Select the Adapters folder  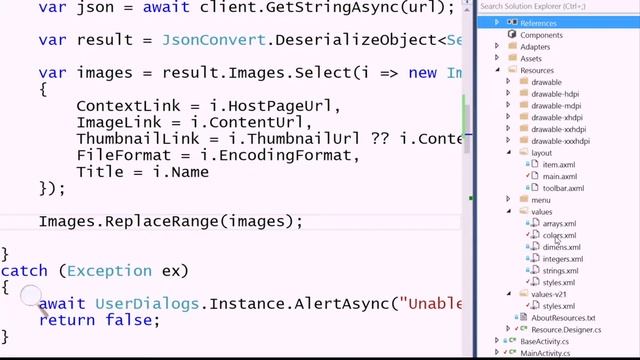[x=535, y=47]
